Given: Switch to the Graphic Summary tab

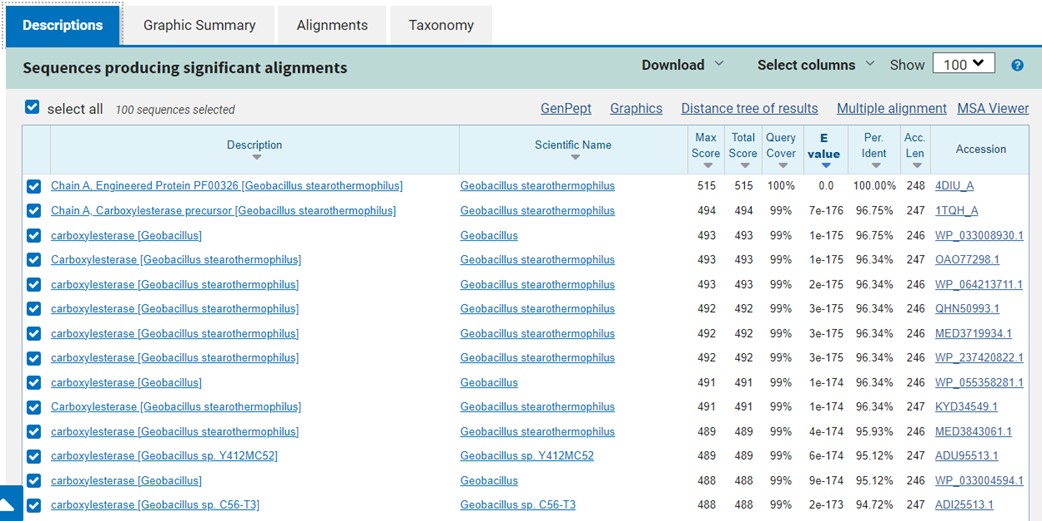Looking at the screenshot, I should click(x=199, y=25).
